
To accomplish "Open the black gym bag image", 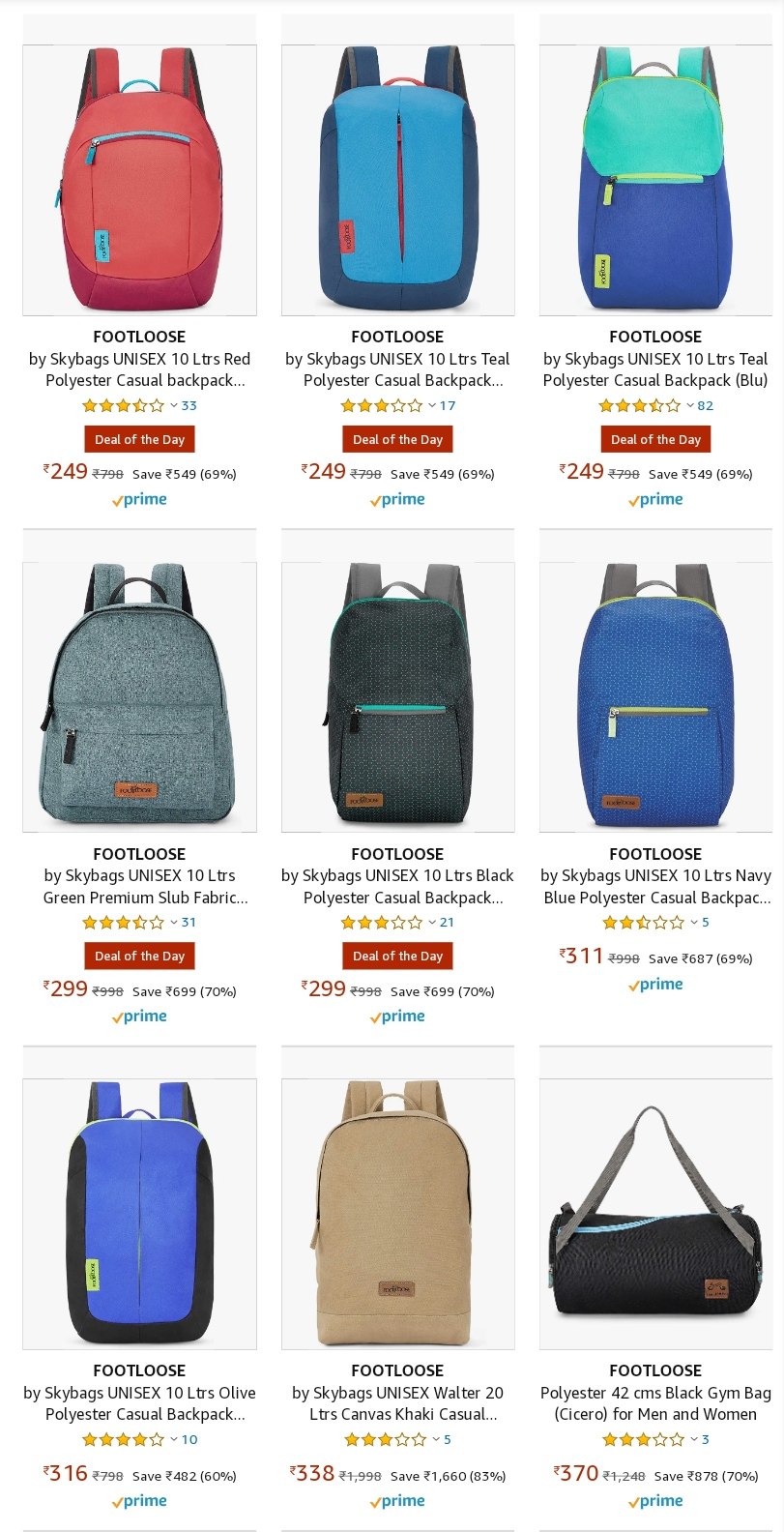I will 655,1214.
